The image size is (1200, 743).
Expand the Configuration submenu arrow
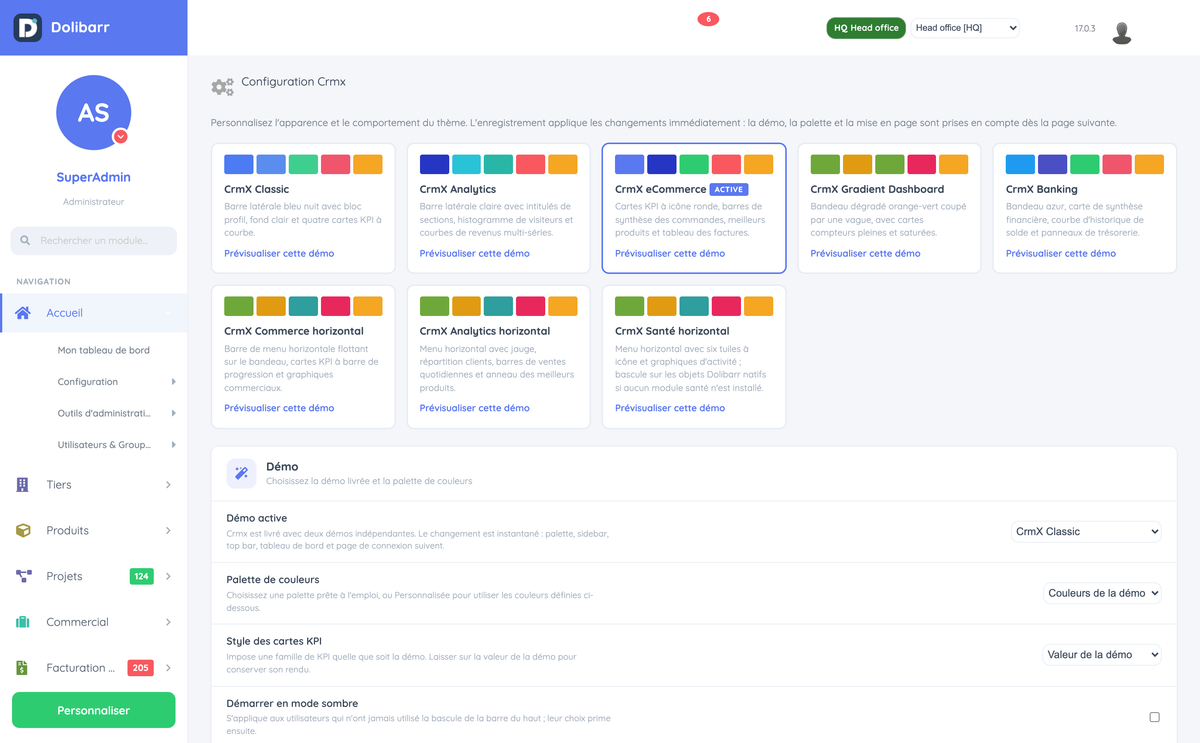(173, 382)
